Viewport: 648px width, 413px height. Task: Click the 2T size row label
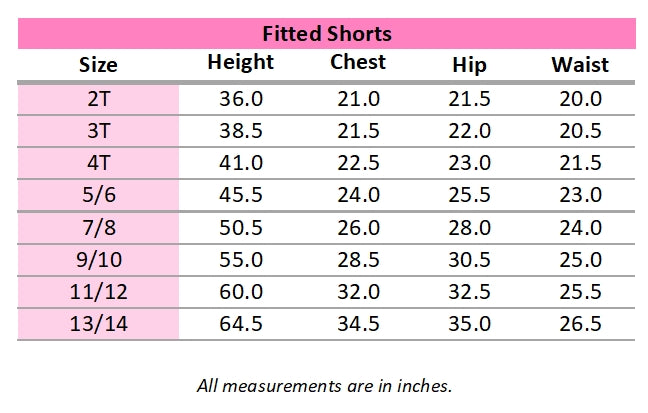click(x=98, y=99)
